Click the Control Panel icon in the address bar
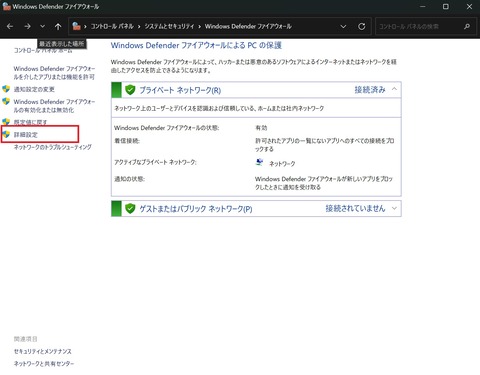Viewport: 480px width, 375px height. [76, 26]
